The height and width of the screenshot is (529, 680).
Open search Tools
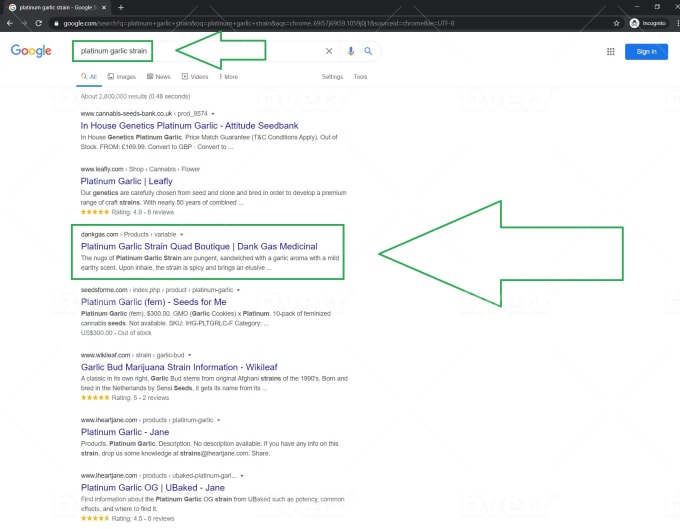(x=360, y=77)
